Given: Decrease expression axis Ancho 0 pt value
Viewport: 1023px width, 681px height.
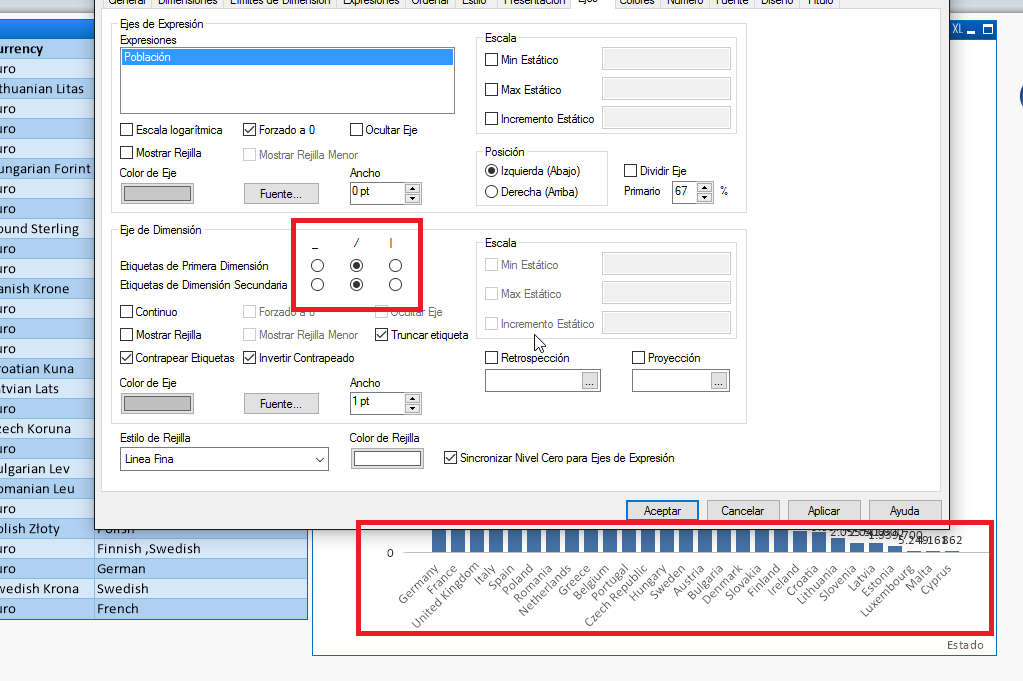Looking at the screenshot, I should click(412, 198).
